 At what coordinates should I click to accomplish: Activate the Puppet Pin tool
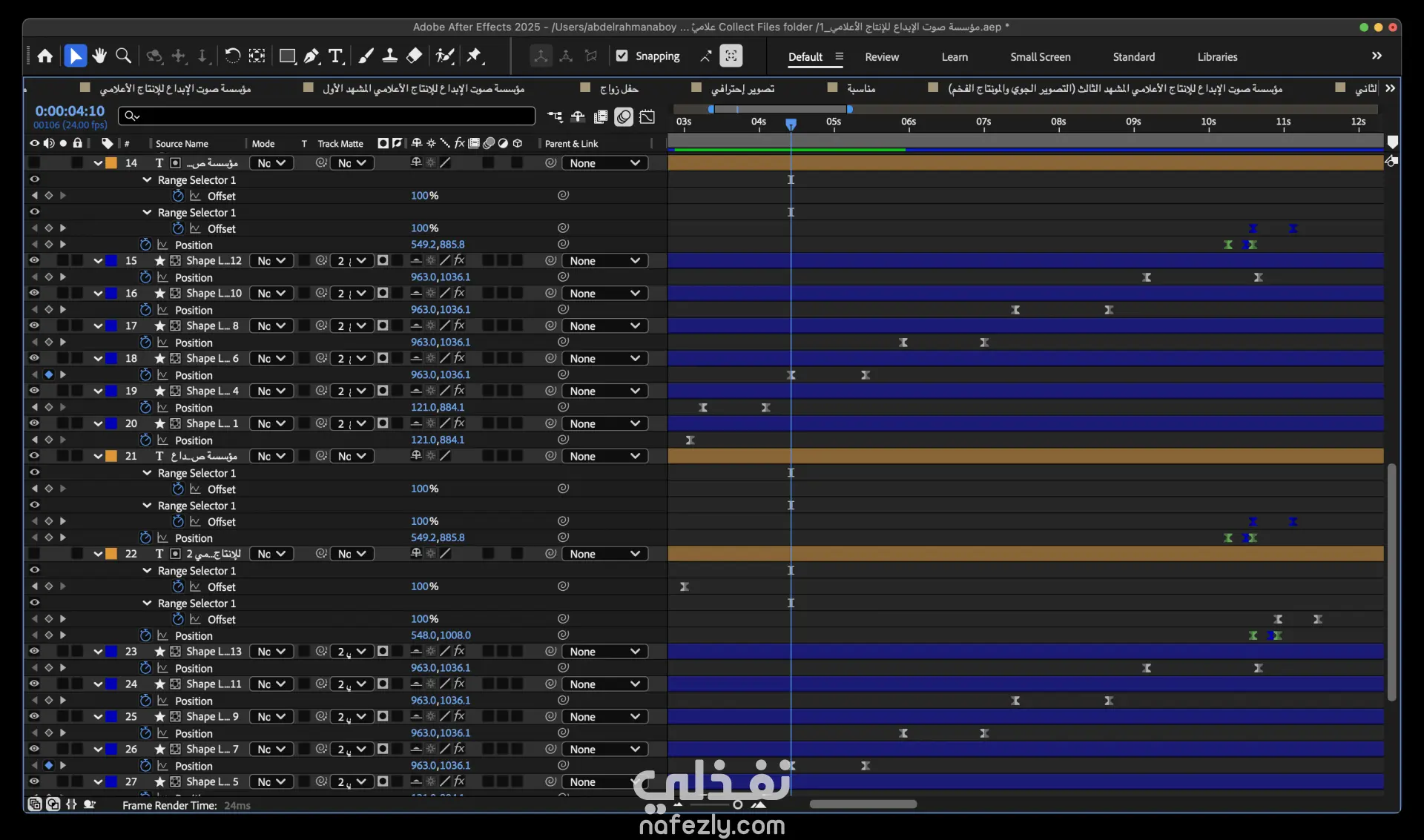point(474,56)
